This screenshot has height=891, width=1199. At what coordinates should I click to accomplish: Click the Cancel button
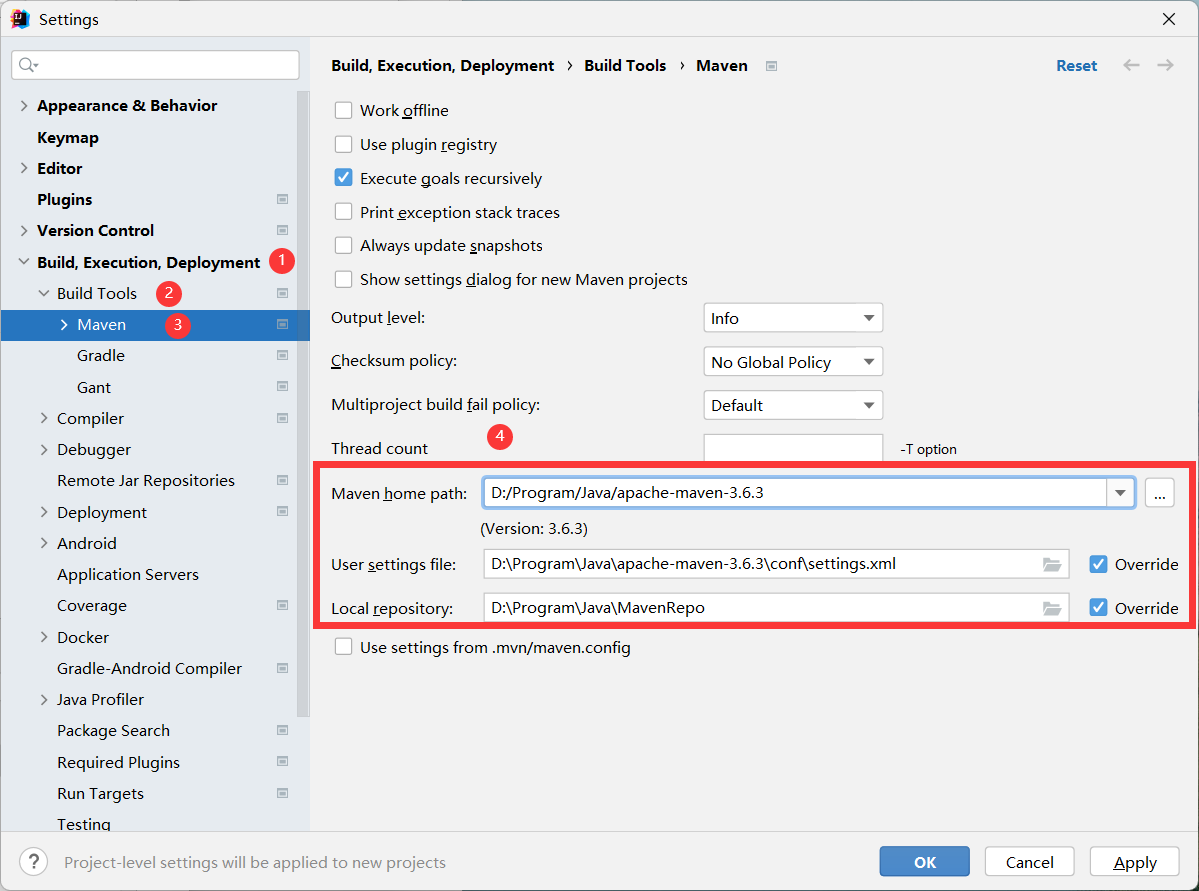click(1029, 862)
